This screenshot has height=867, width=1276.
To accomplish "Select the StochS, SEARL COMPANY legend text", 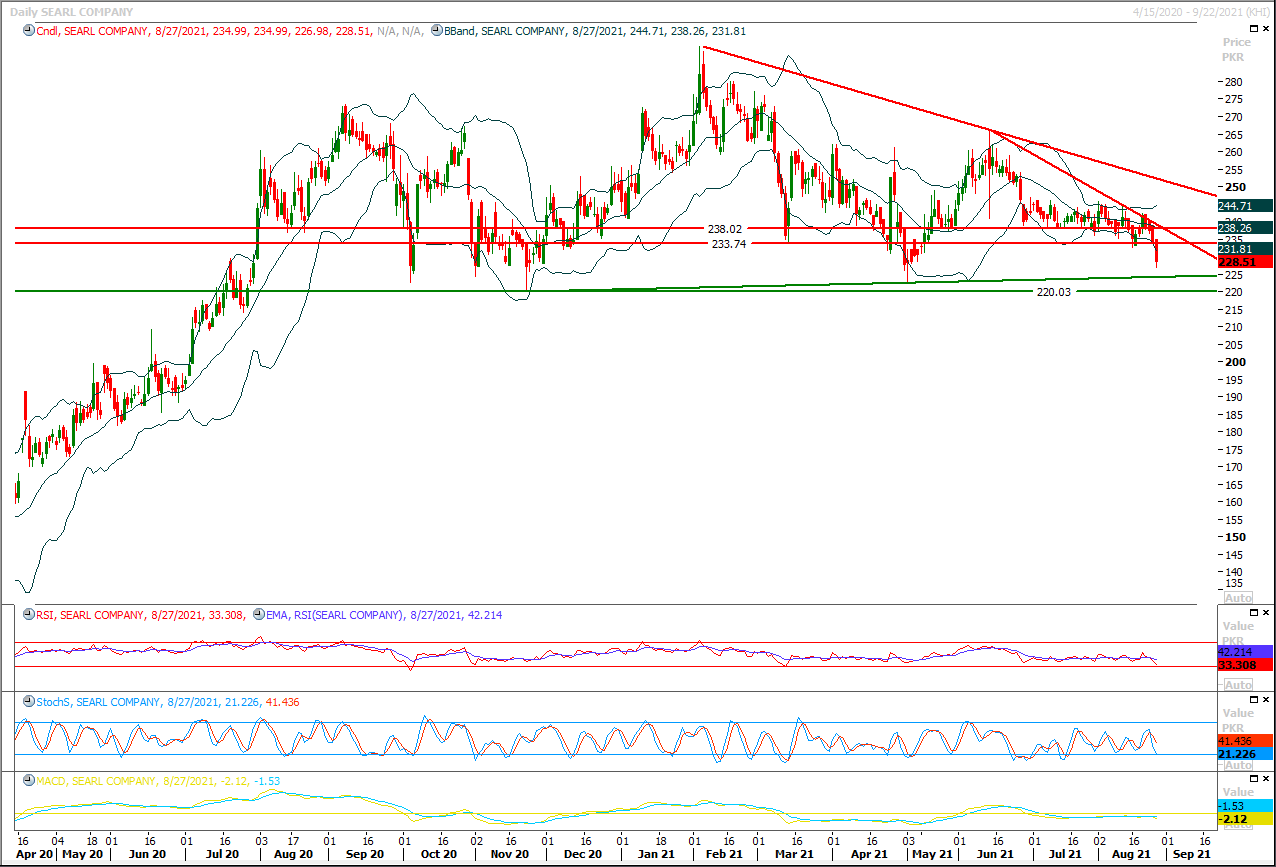I will pos(98,702).
